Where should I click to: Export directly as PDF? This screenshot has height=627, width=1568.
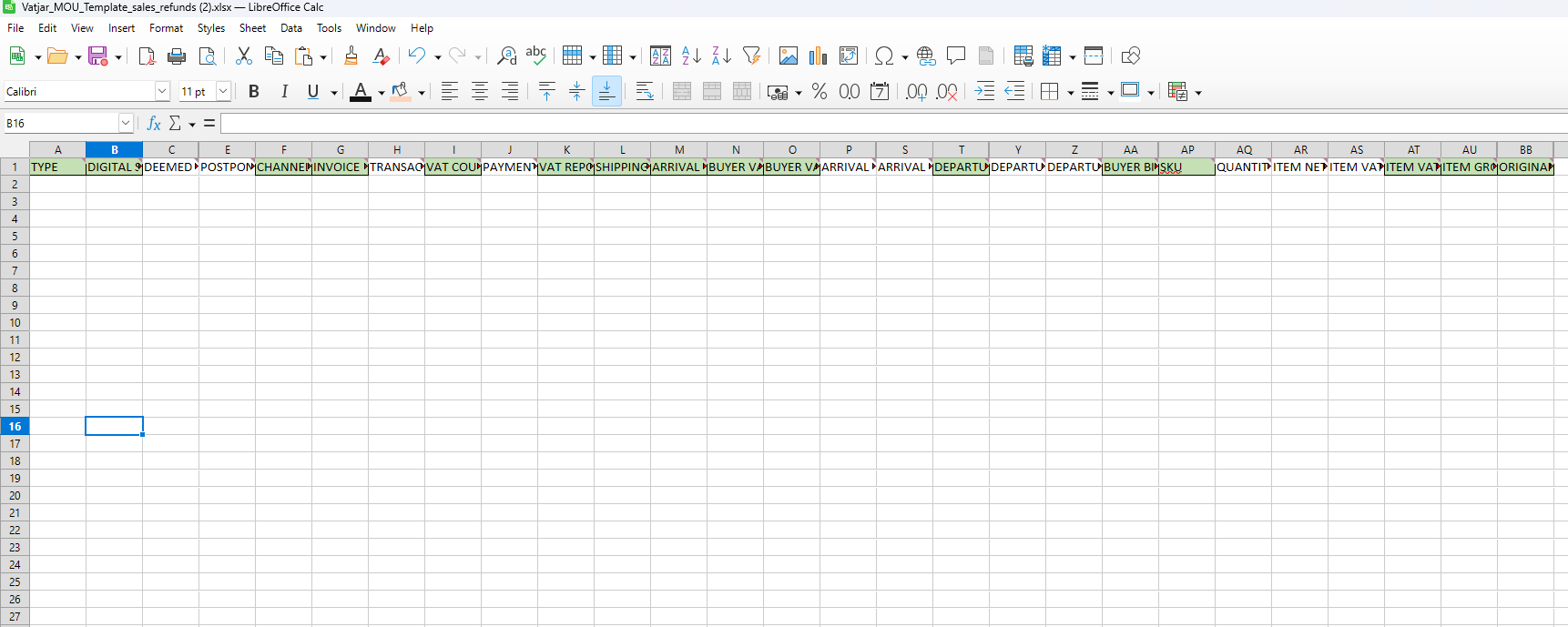tap(147, 56)
